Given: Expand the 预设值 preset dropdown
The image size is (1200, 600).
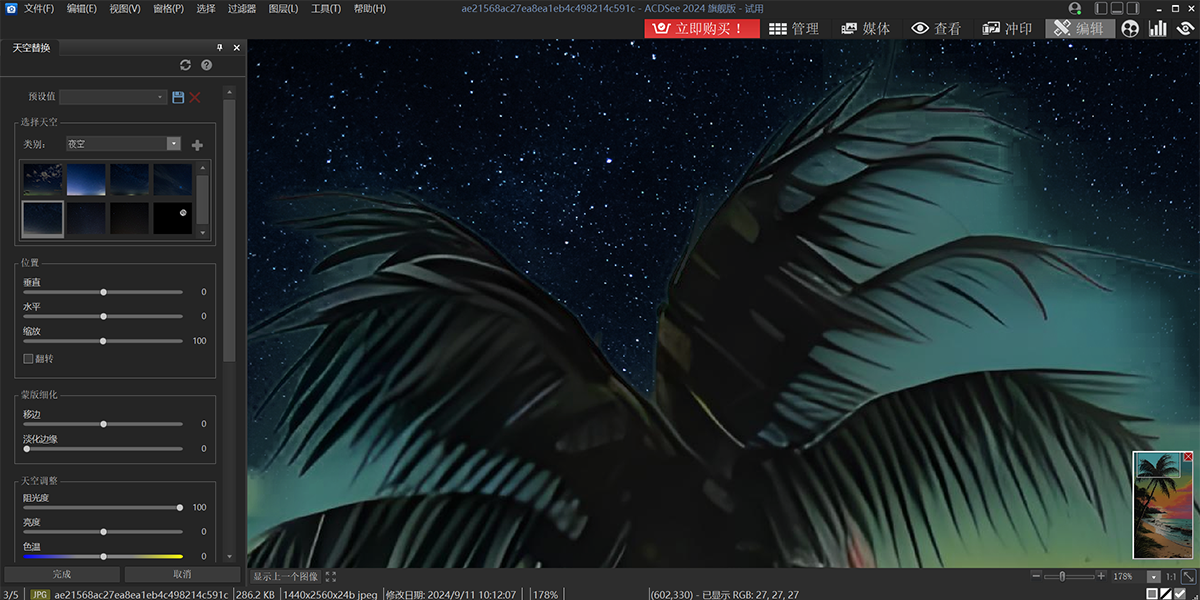Looking at the screenshot, I should point(160,97).
